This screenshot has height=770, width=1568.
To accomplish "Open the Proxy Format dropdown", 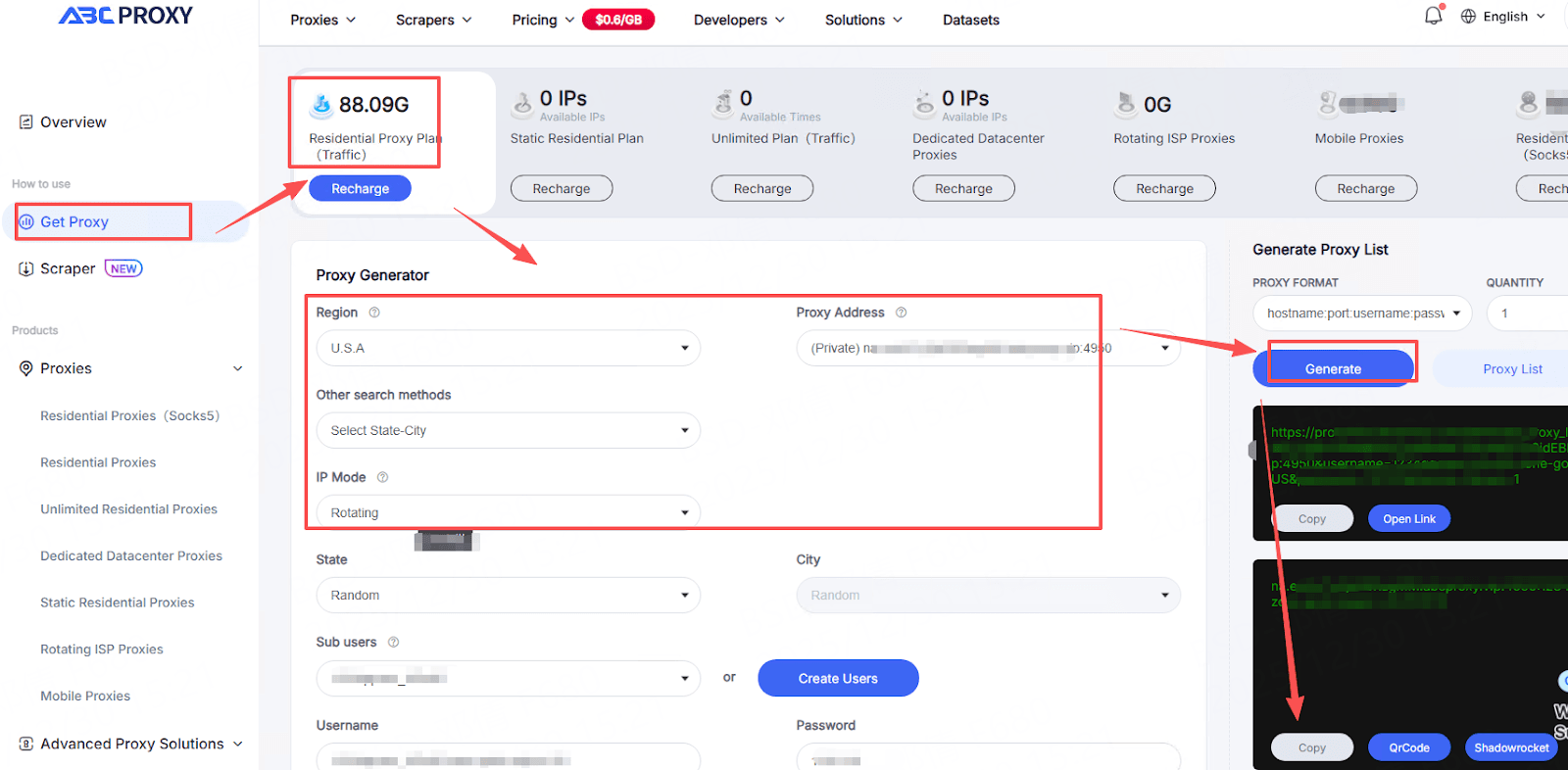I will click(1361, 313).
